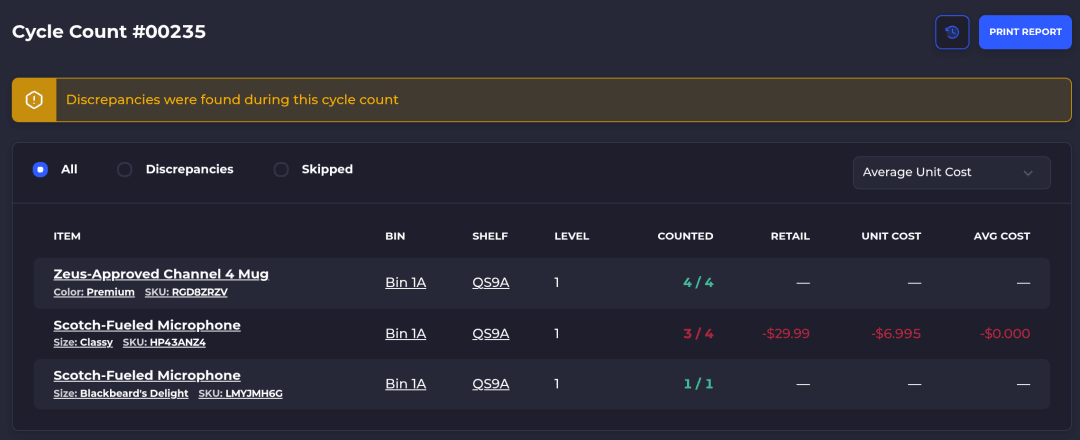Click the Size: Blackbeard's Delight label
The image size is (1080, 440).
121,394
